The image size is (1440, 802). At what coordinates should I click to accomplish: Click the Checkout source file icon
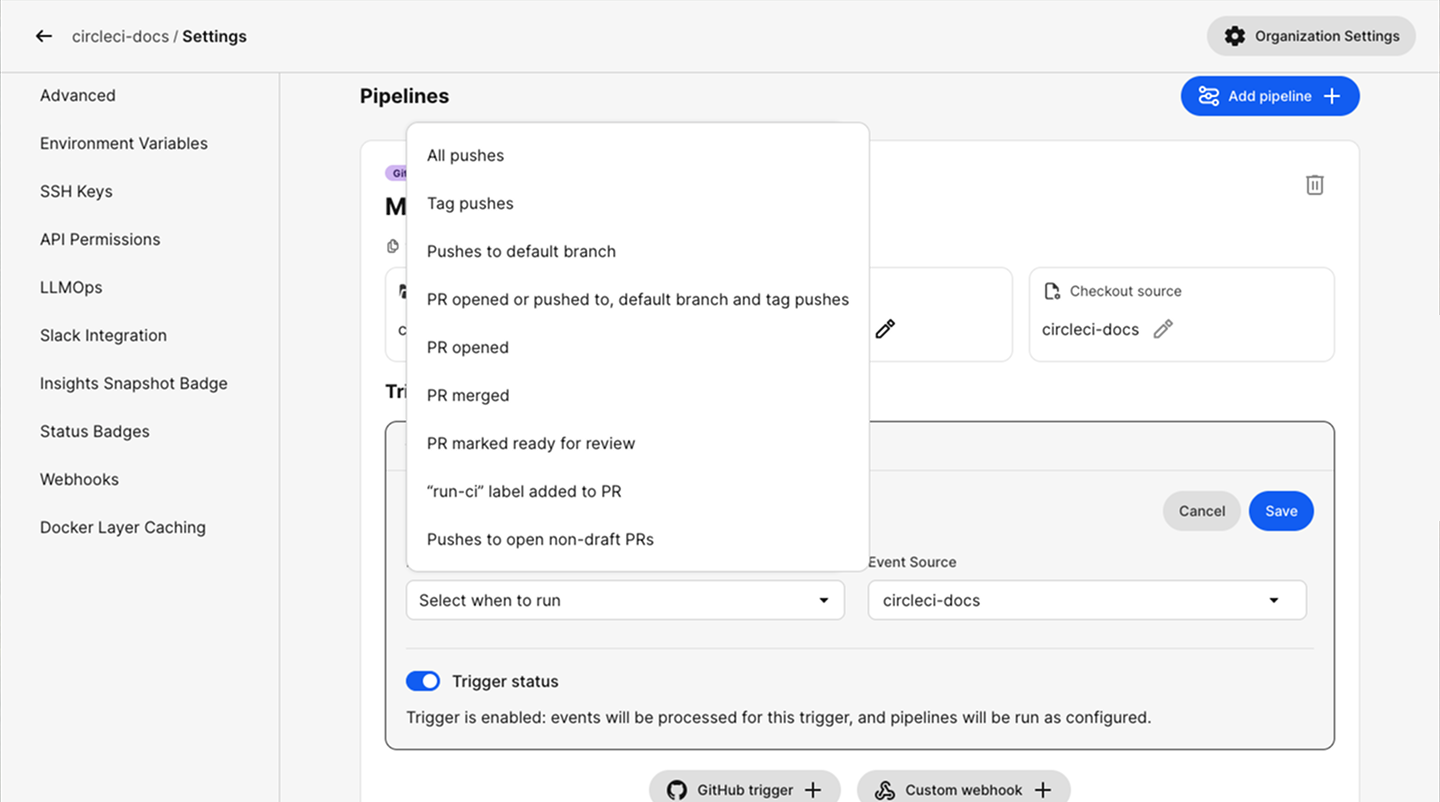click(x=1052, y=291)
